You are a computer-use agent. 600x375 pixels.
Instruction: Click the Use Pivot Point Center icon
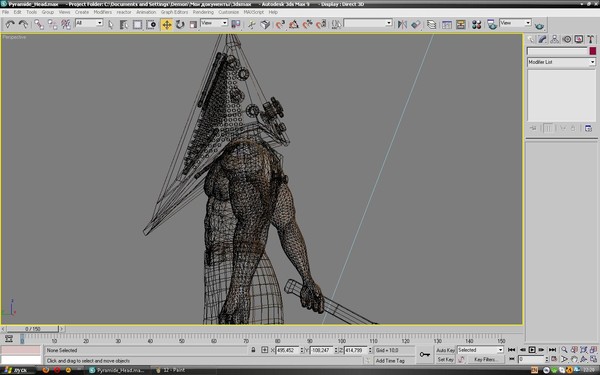point(236,24)
